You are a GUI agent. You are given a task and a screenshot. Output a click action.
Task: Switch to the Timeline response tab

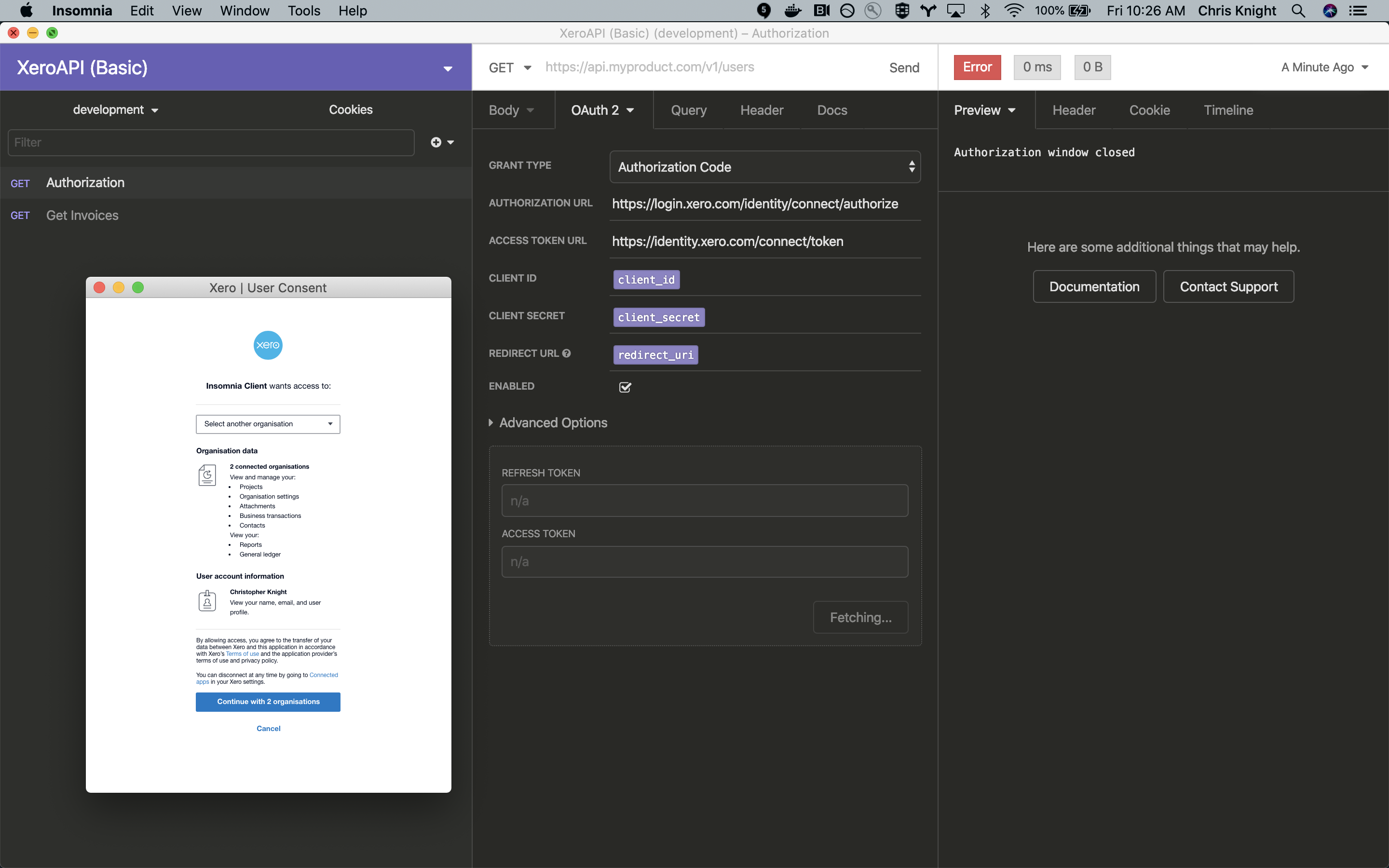coord(1228,110)
